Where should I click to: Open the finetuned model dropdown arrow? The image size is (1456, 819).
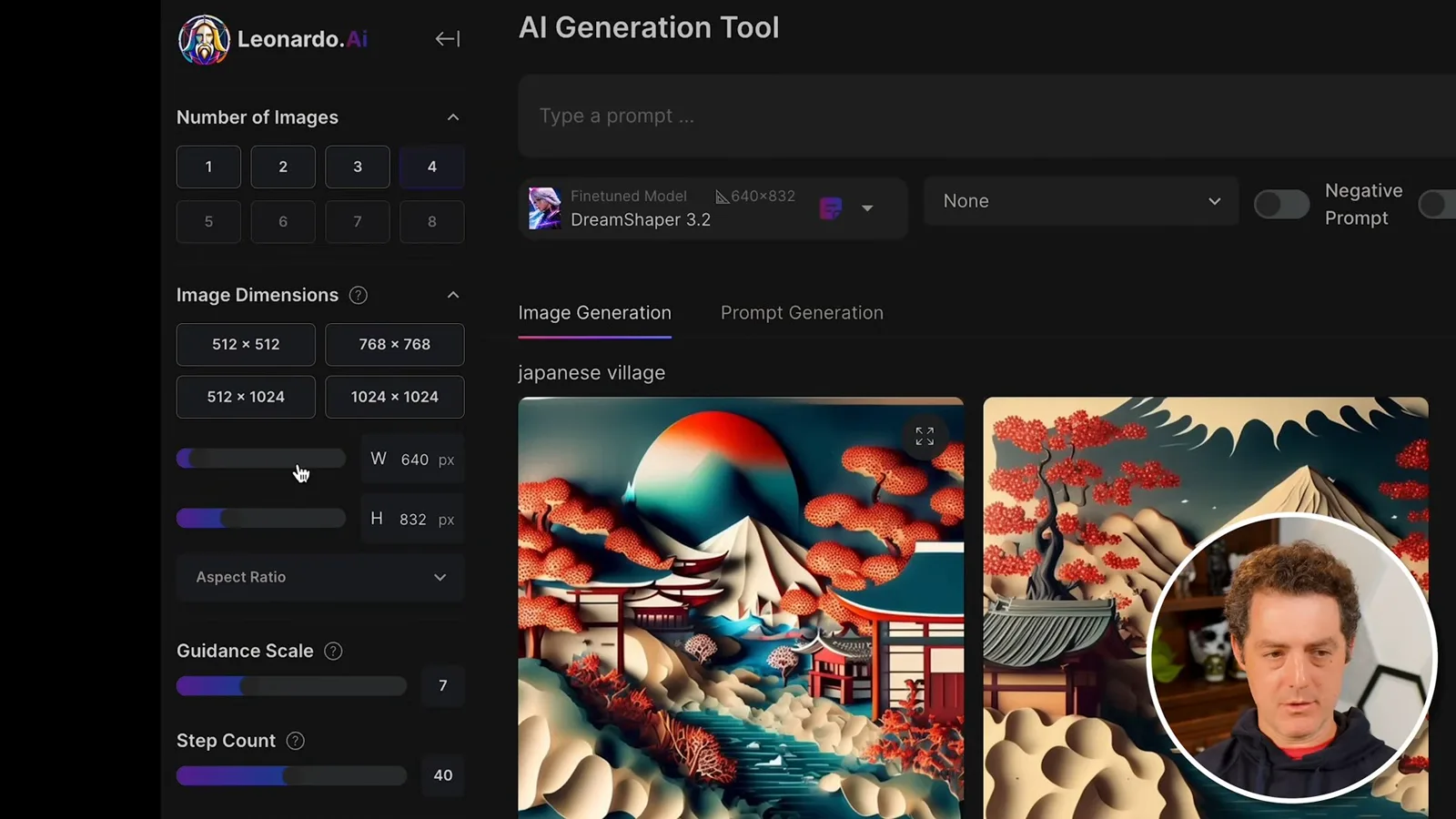pyautogui.click(x=867, y=208)
